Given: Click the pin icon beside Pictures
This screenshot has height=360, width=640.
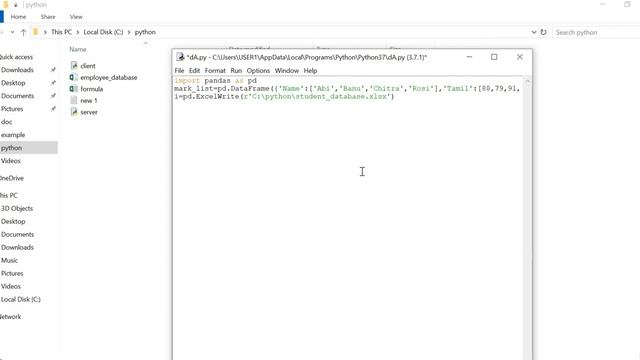Looking at the screenshot, I should (53, 109).
